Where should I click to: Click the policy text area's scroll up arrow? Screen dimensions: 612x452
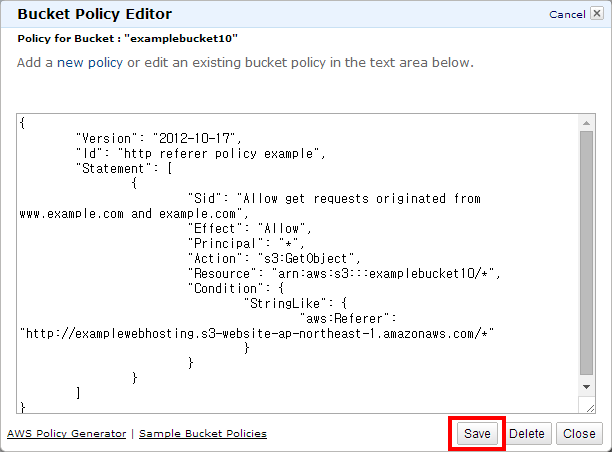pyautogui.click(x=587, y=122)
